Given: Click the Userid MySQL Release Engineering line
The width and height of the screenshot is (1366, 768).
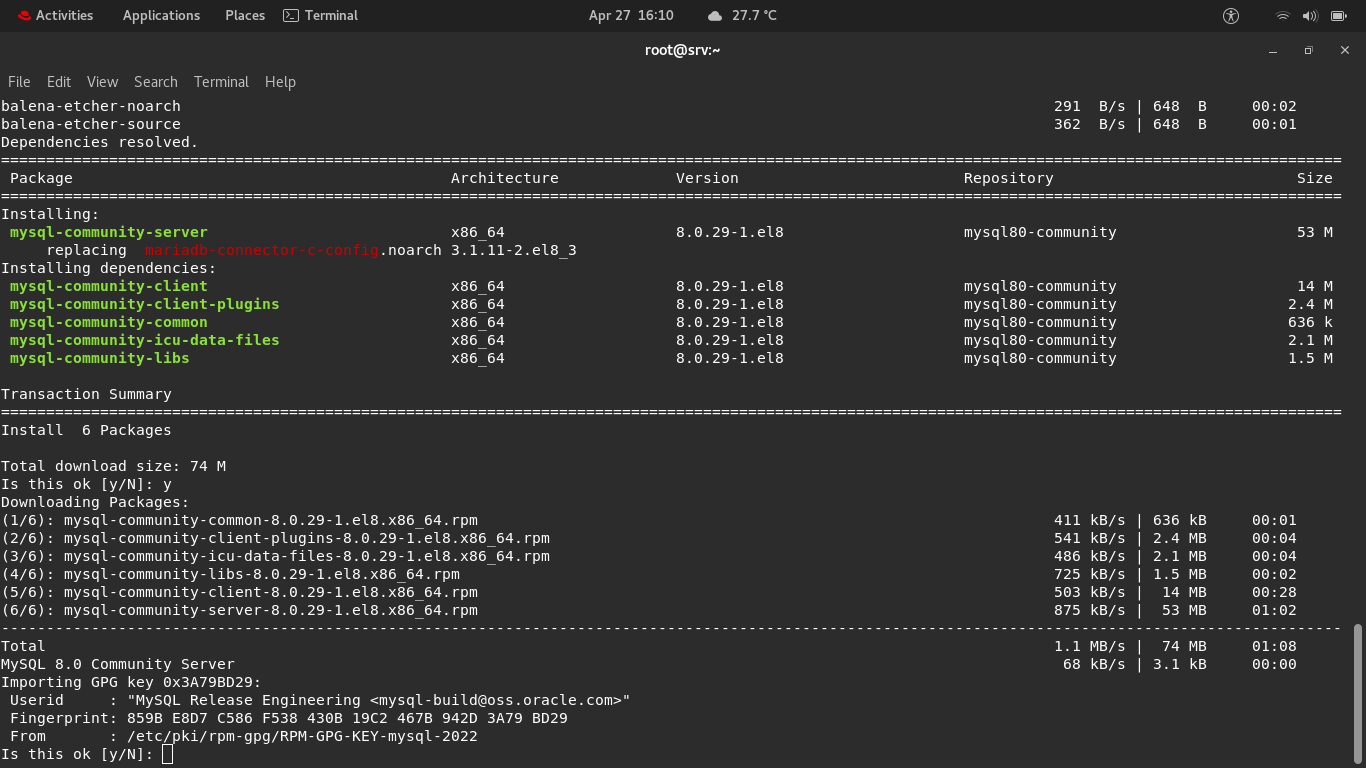Looking at the screenshot, I should [x=320, y=700].
